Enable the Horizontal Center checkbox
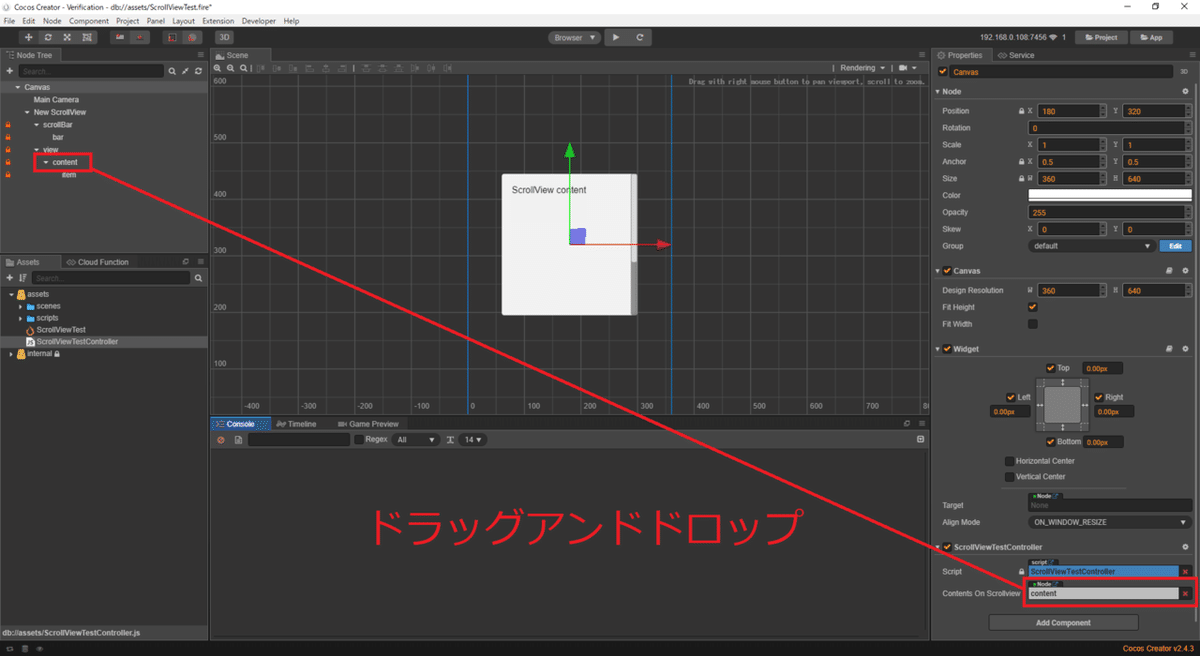The width and height of the screenshot is (1200, 656). tap(1009, 461)
